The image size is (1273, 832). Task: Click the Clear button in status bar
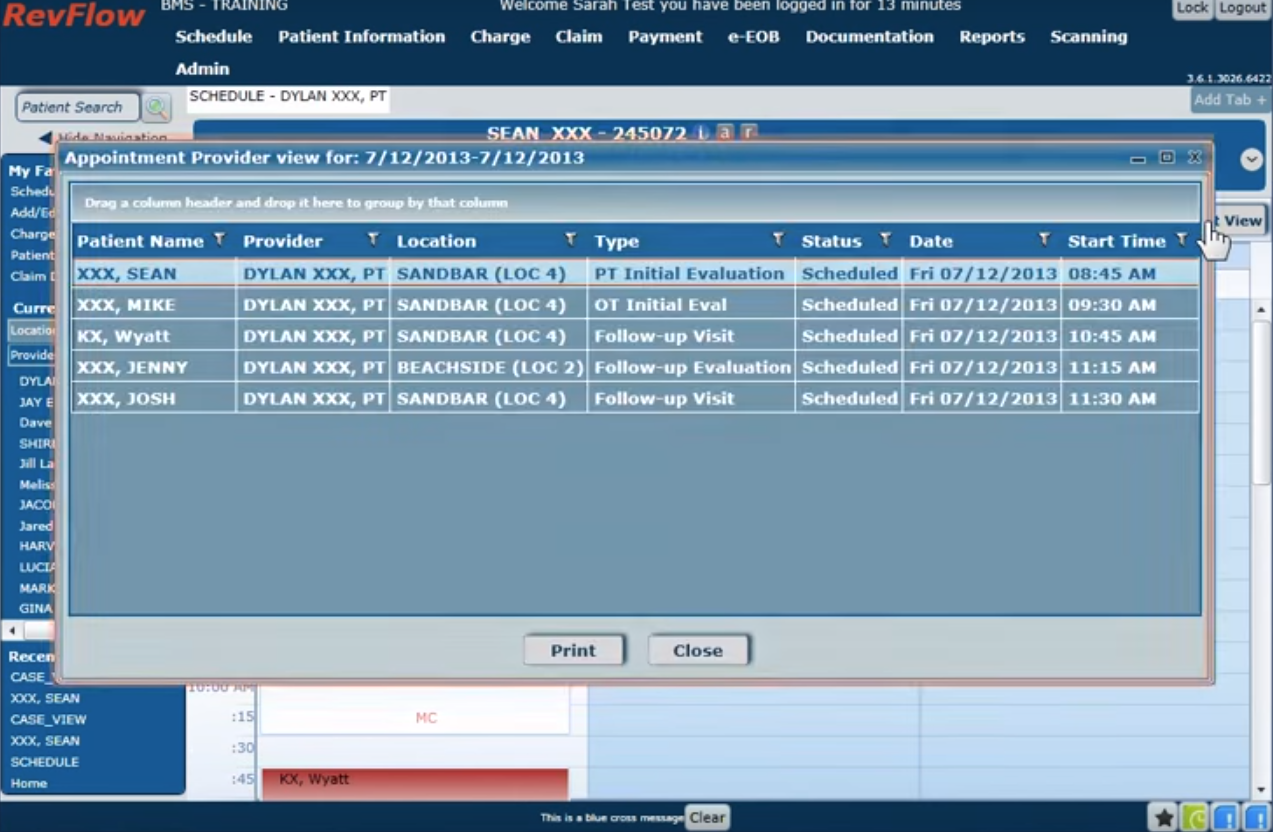pos(707,817)
